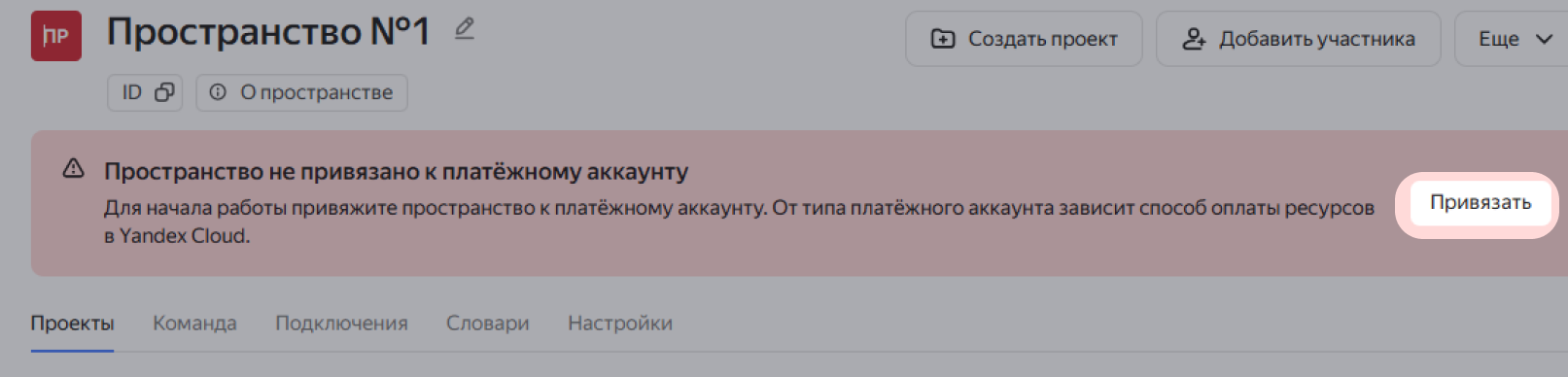Screen dimensions: 1568x377
Task: Go to the Настройки tab
Action: (x=620, y=324)
